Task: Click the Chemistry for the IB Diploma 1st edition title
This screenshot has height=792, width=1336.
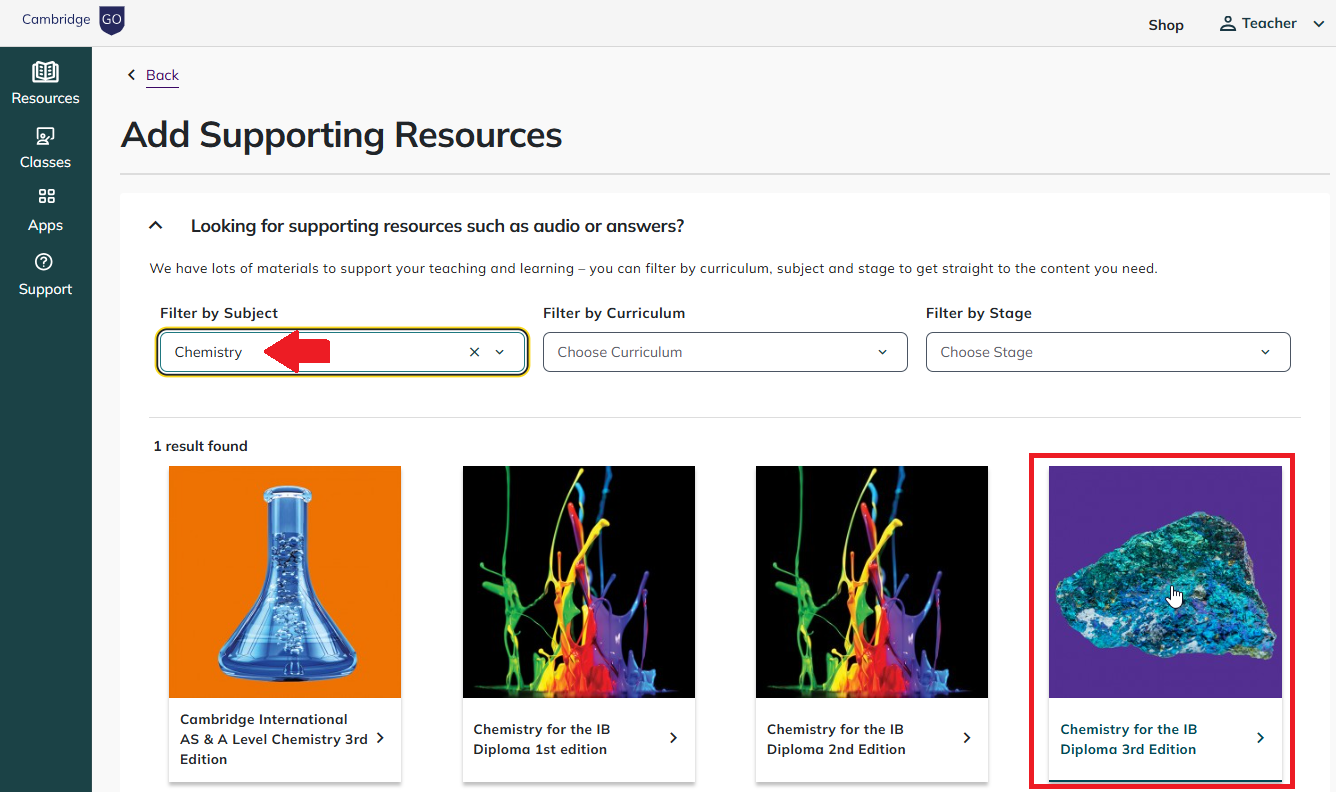Action: tap(542, 739)
